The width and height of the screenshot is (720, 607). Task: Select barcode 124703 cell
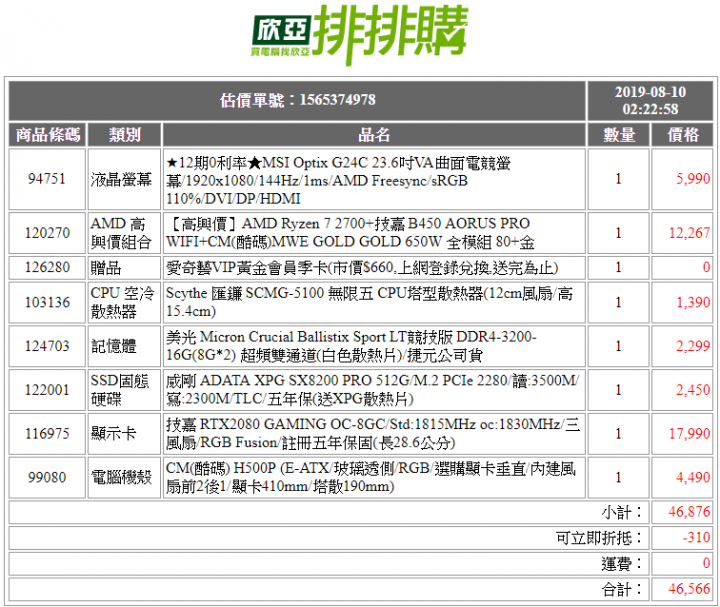pos(47,346)
